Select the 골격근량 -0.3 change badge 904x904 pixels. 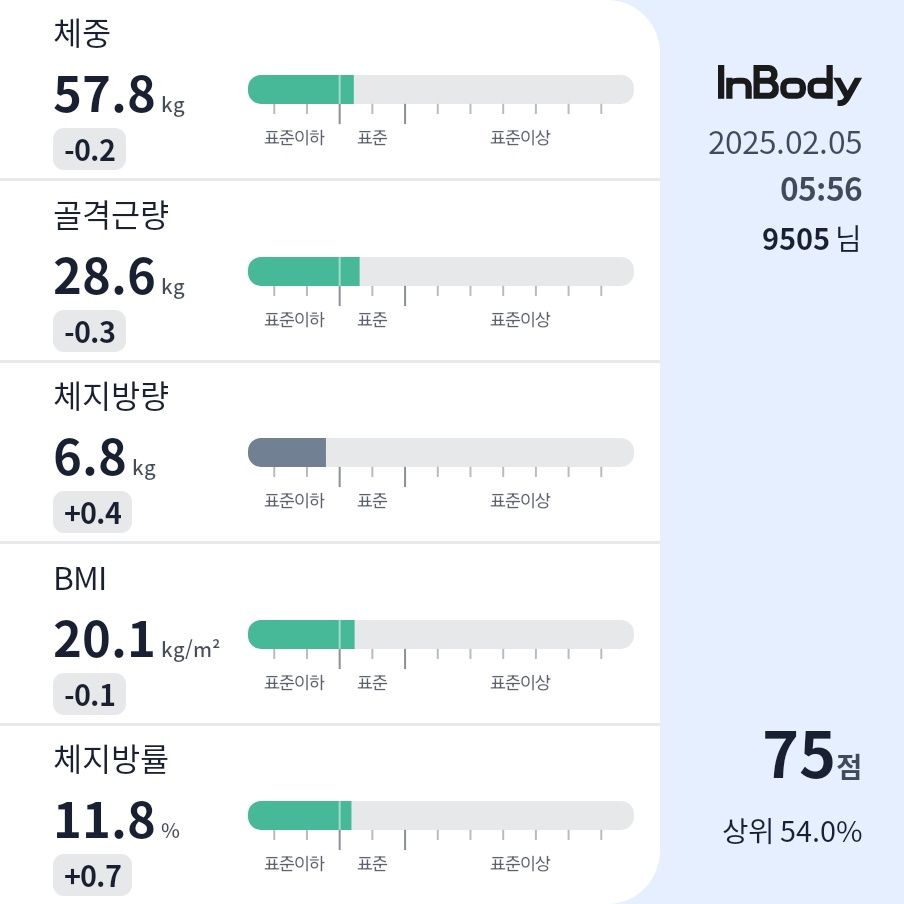89,332
